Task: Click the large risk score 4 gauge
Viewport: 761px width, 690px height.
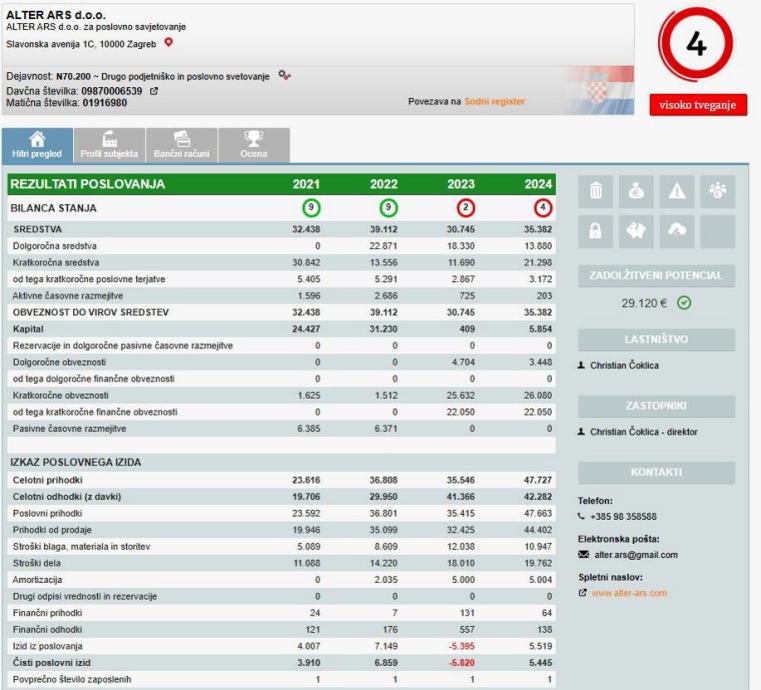Action: (x=696, y=46)
